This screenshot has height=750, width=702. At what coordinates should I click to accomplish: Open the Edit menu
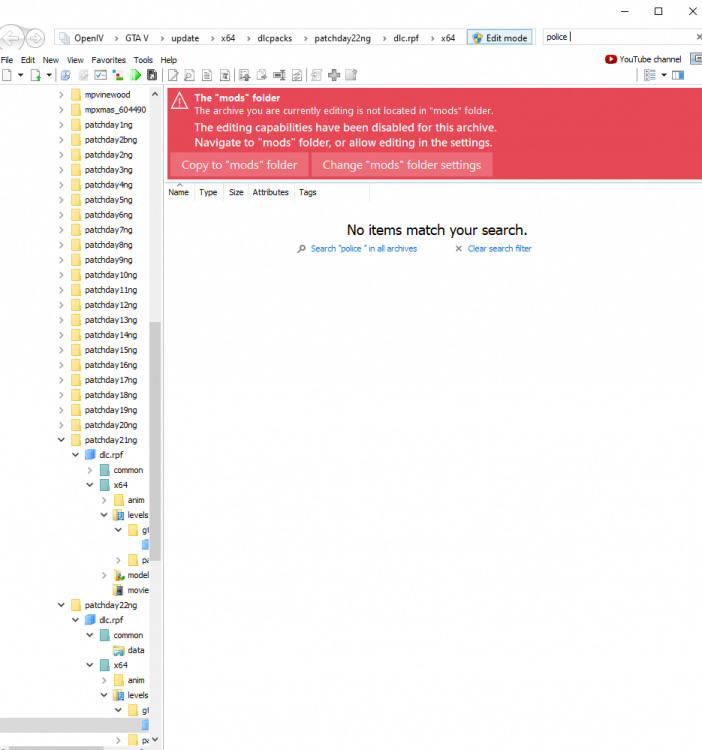(28, 60)
